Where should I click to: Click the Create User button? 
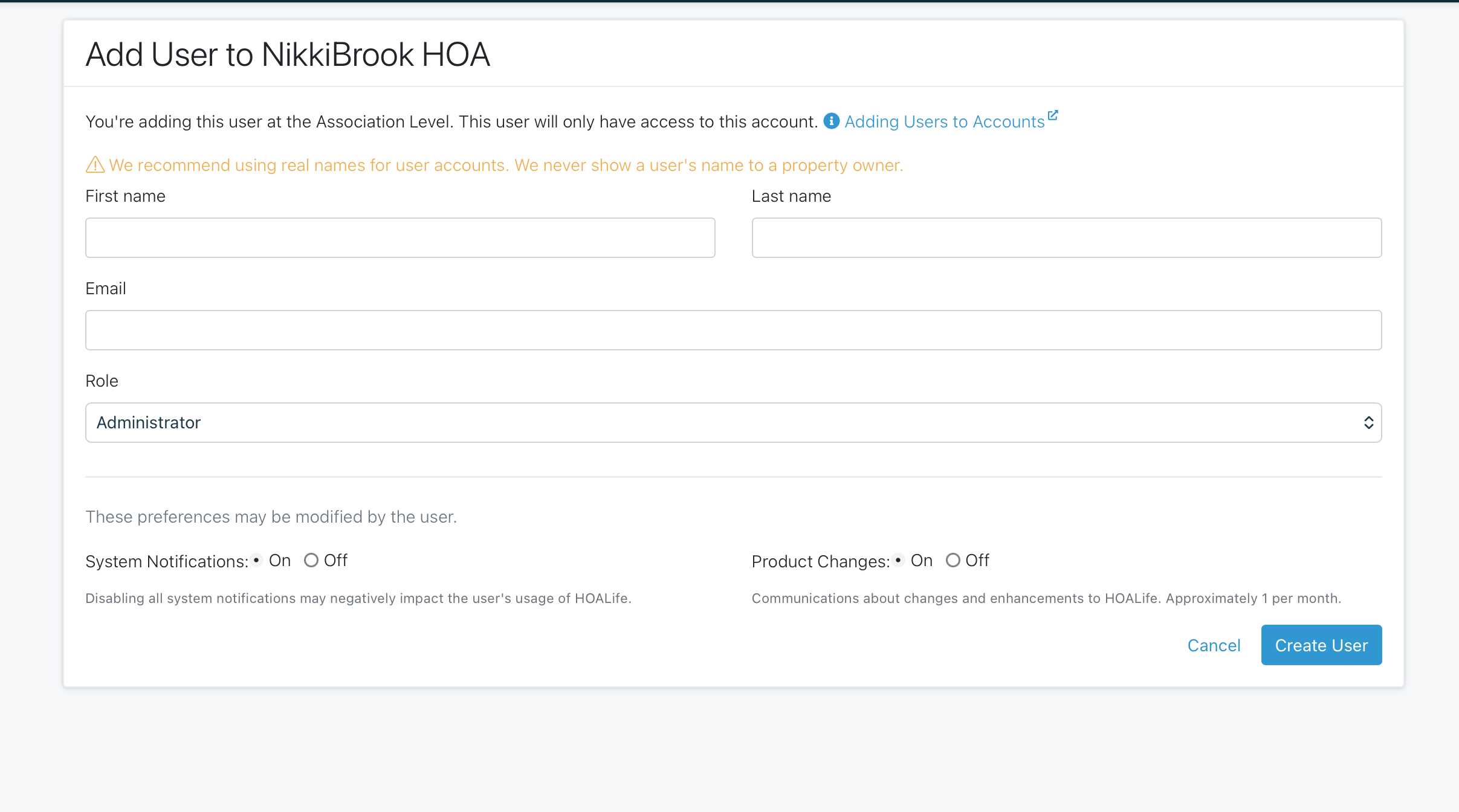[x=1321, y=645]
